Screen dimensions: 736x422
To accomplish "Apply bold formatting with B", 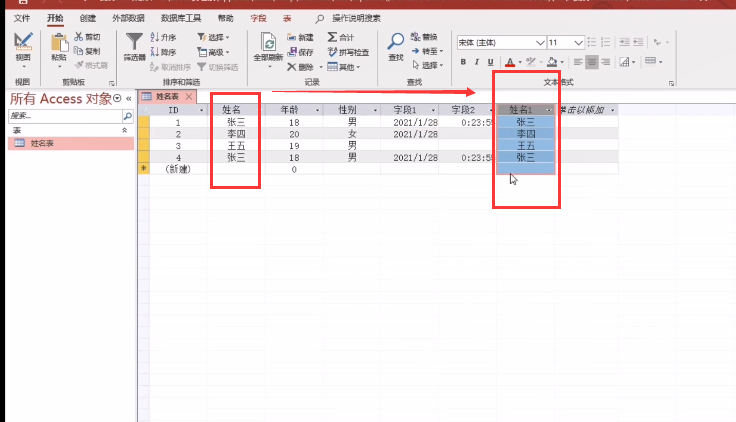I will coord(463,61).
